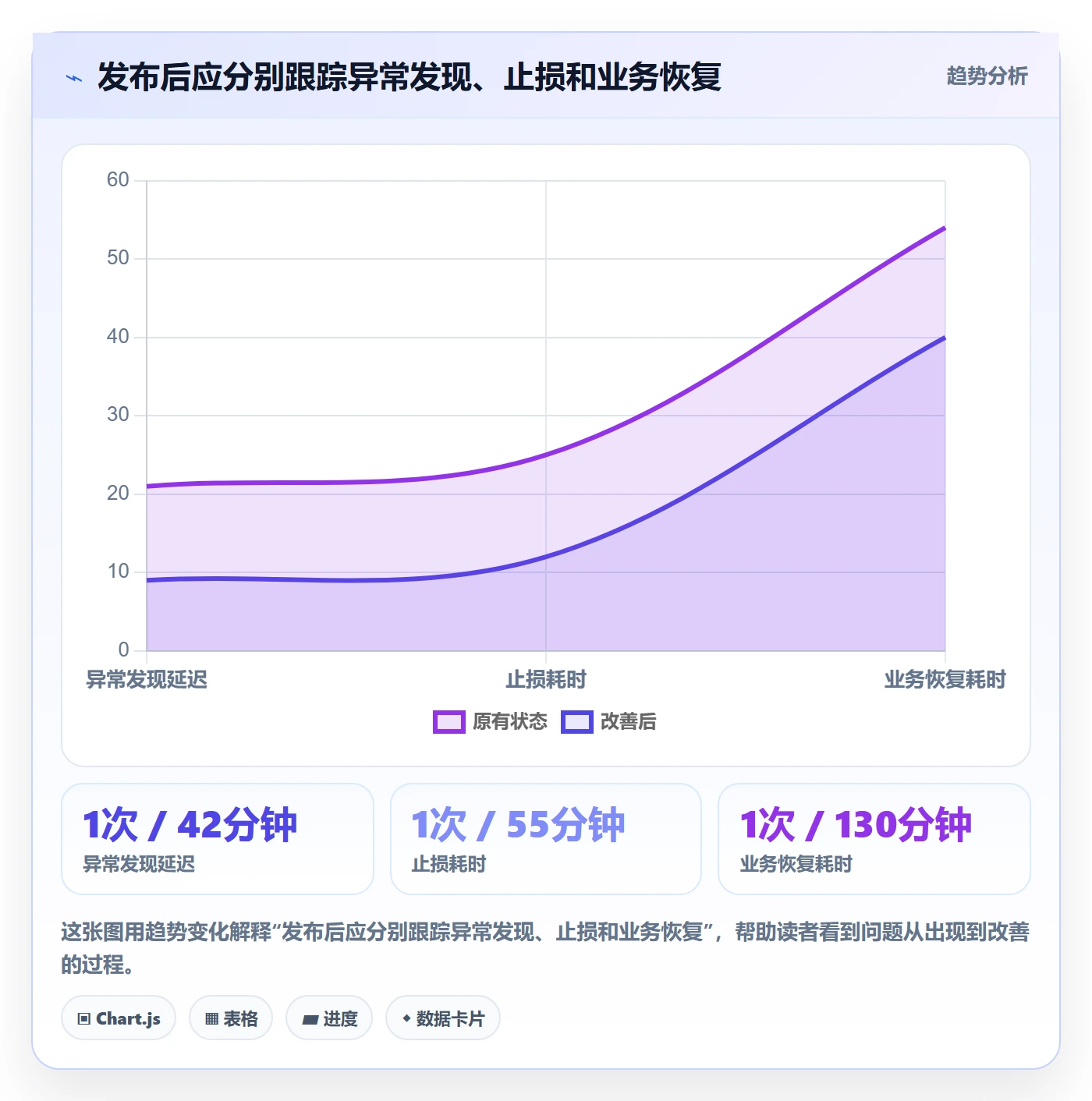
Task: Click the 40 y-axis tick label
Action: pos(118,337)
